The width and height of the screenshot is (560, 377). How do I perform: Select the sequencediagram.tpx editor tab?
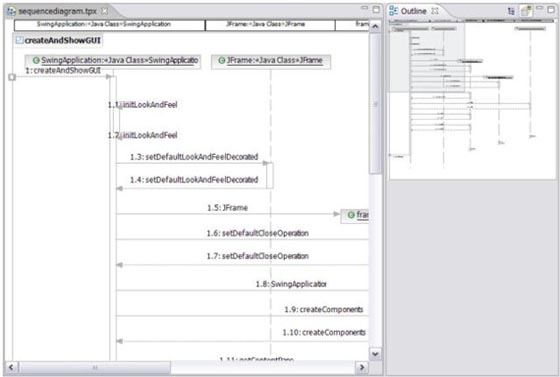pos(57,11)
